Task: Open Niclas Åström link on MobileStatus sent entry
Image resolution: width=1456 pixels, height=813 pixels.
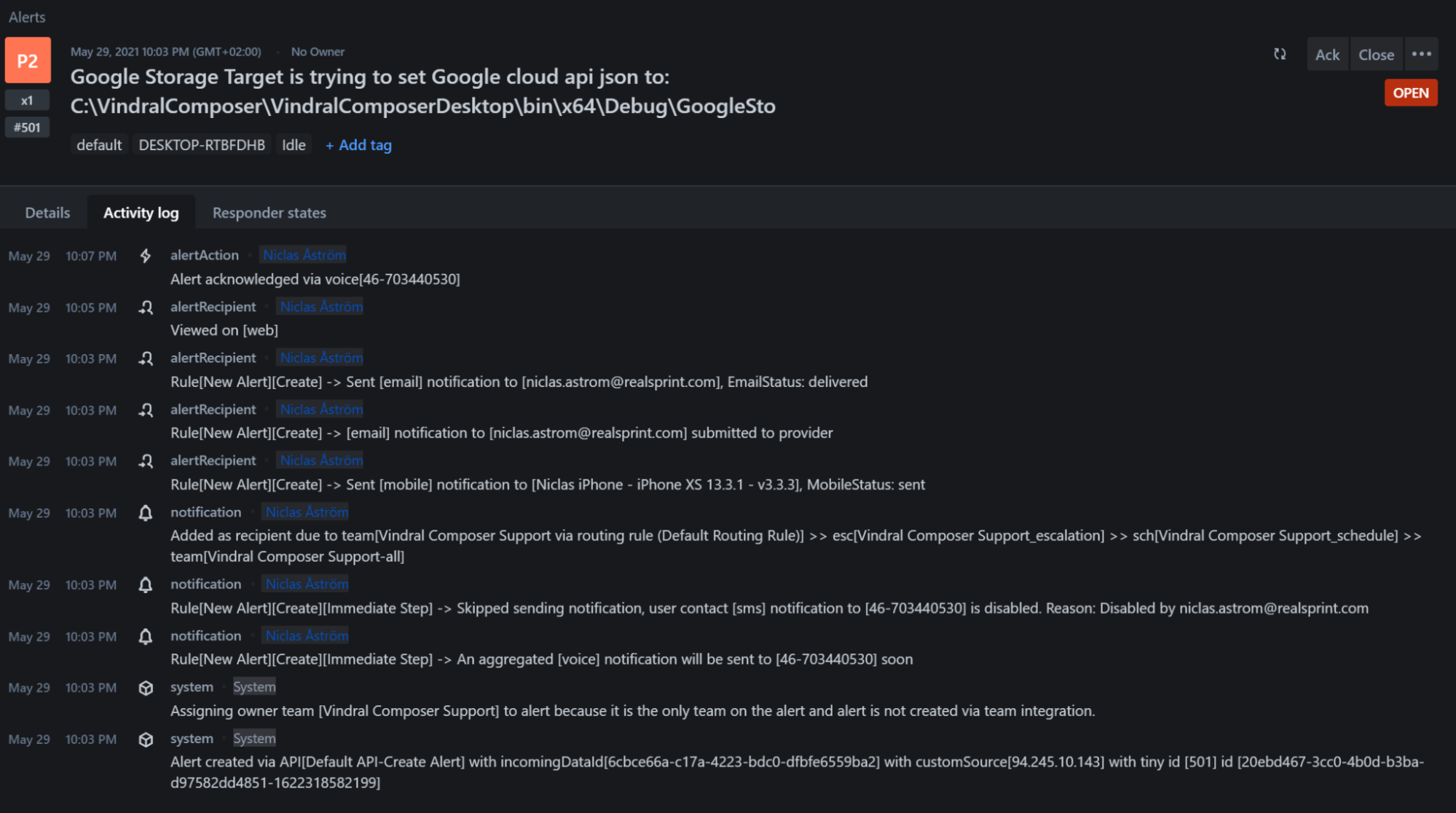Action: [x=321, y=460]
